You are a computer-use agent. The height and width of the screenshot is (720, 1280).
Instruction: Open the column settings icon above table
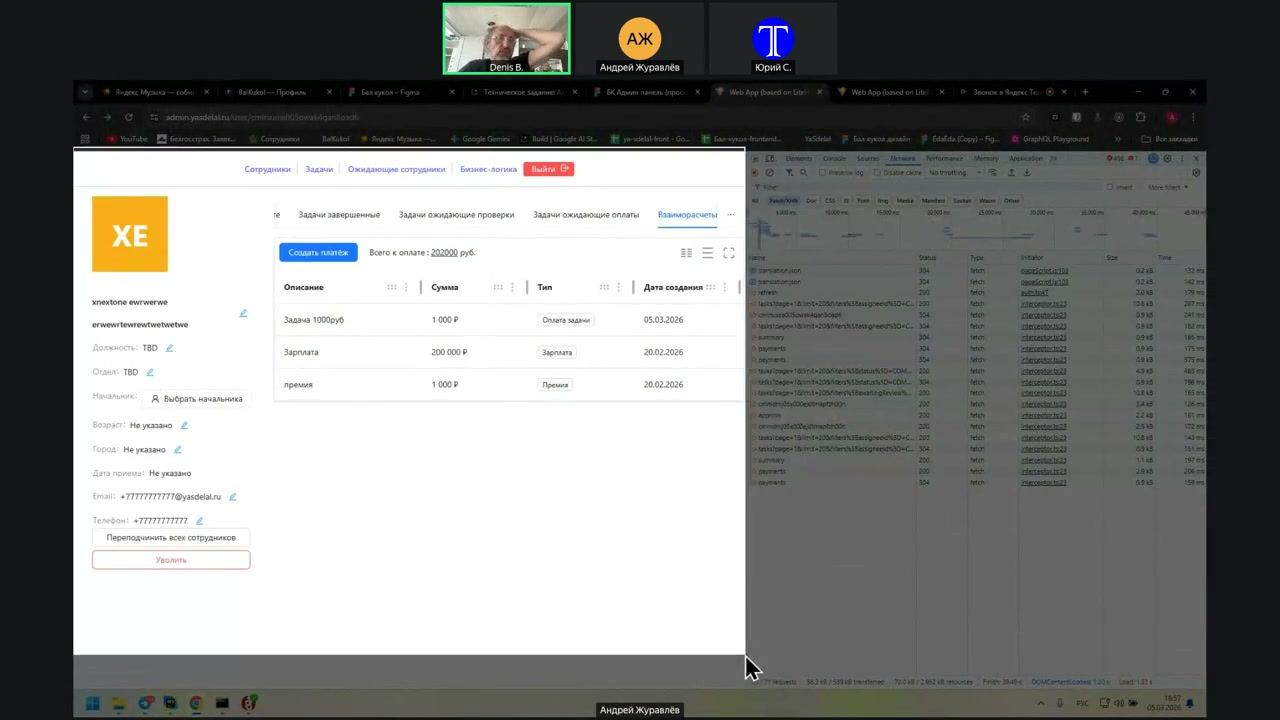pyautogui.click(x=686, y=253)
